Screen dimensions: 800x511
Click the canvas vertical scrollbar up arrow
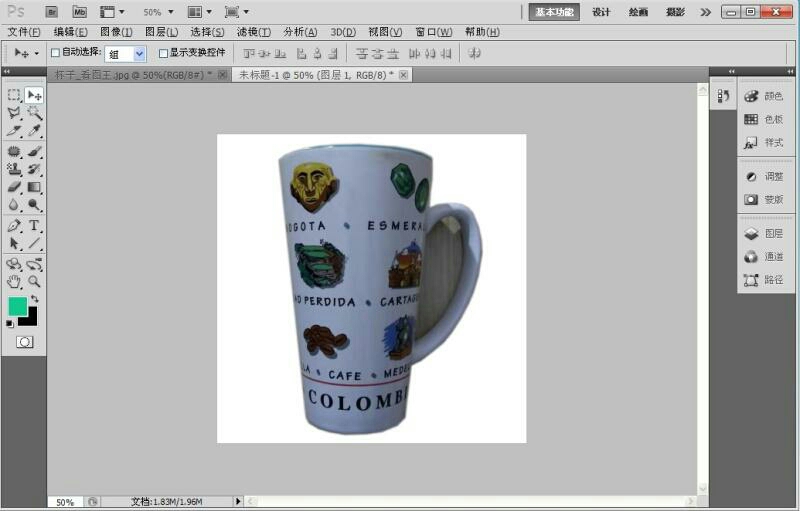703,90
